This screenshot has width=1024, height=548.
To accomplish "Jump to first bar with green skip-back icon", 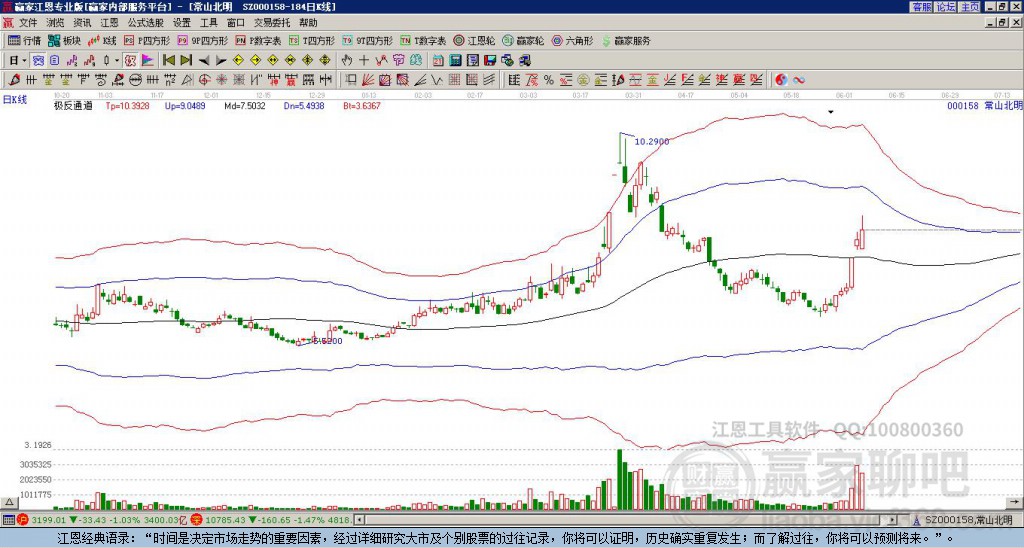I will [169, 61].
